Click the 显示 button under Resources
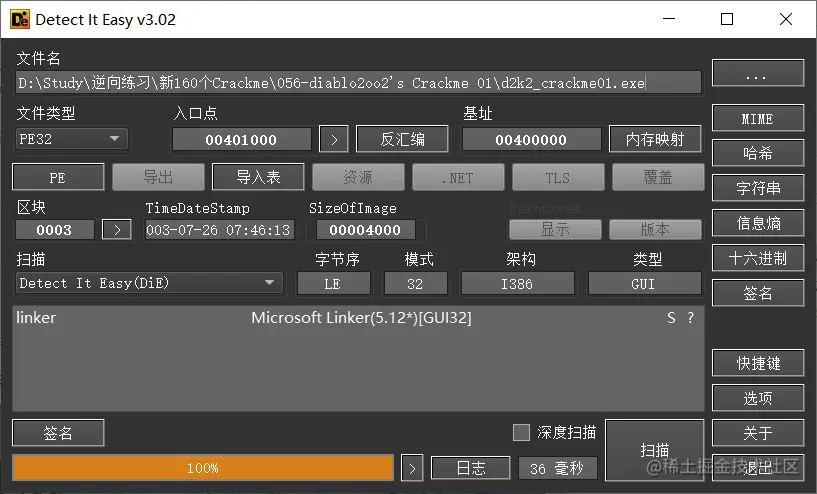 [x=555, y=229]
